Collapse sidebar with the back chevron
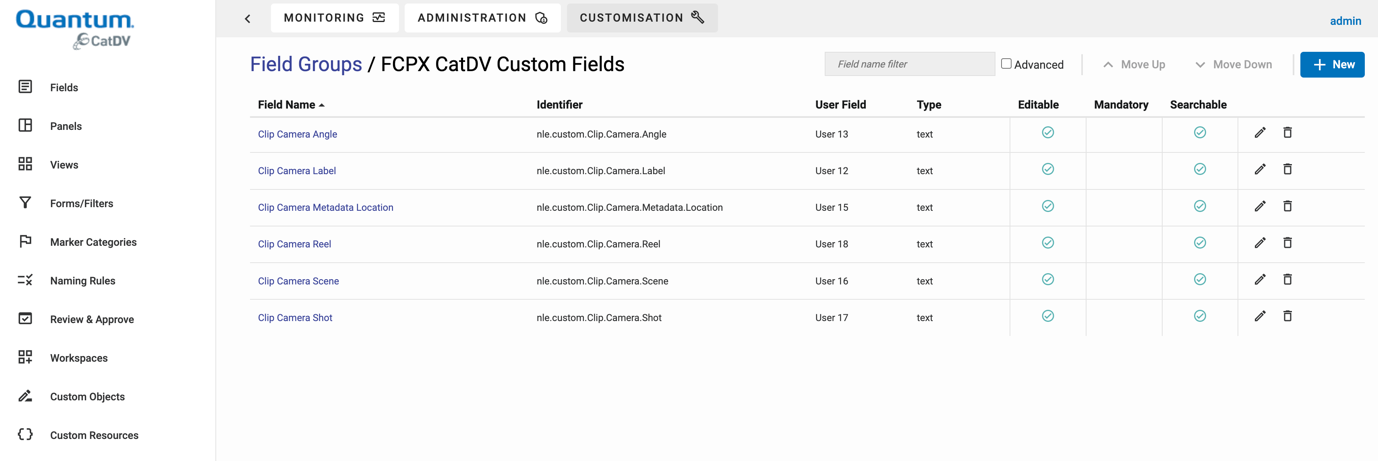 click(x=248, y=18)
